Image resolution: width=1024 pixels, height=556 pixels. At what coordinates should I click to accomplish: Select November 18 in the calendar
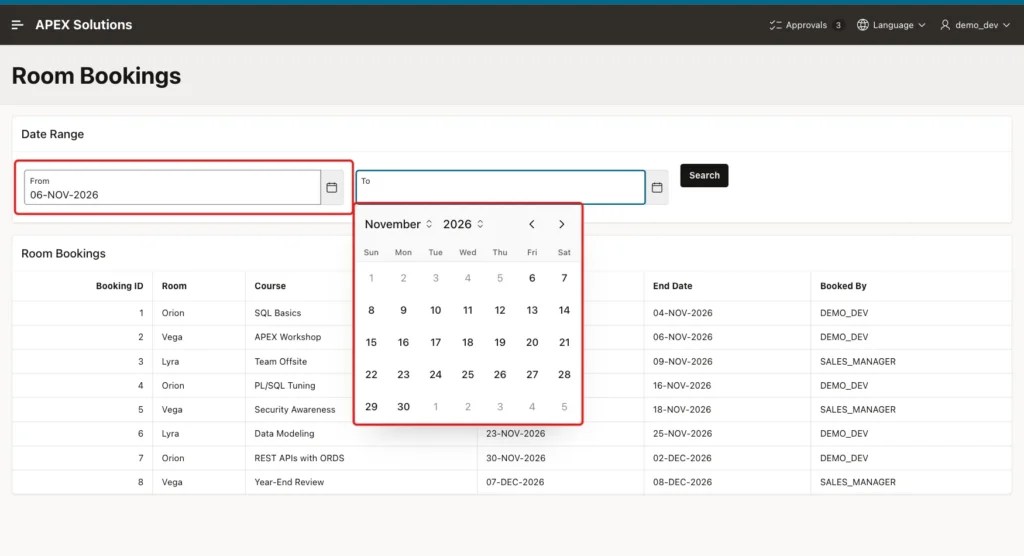pos(468,342)
